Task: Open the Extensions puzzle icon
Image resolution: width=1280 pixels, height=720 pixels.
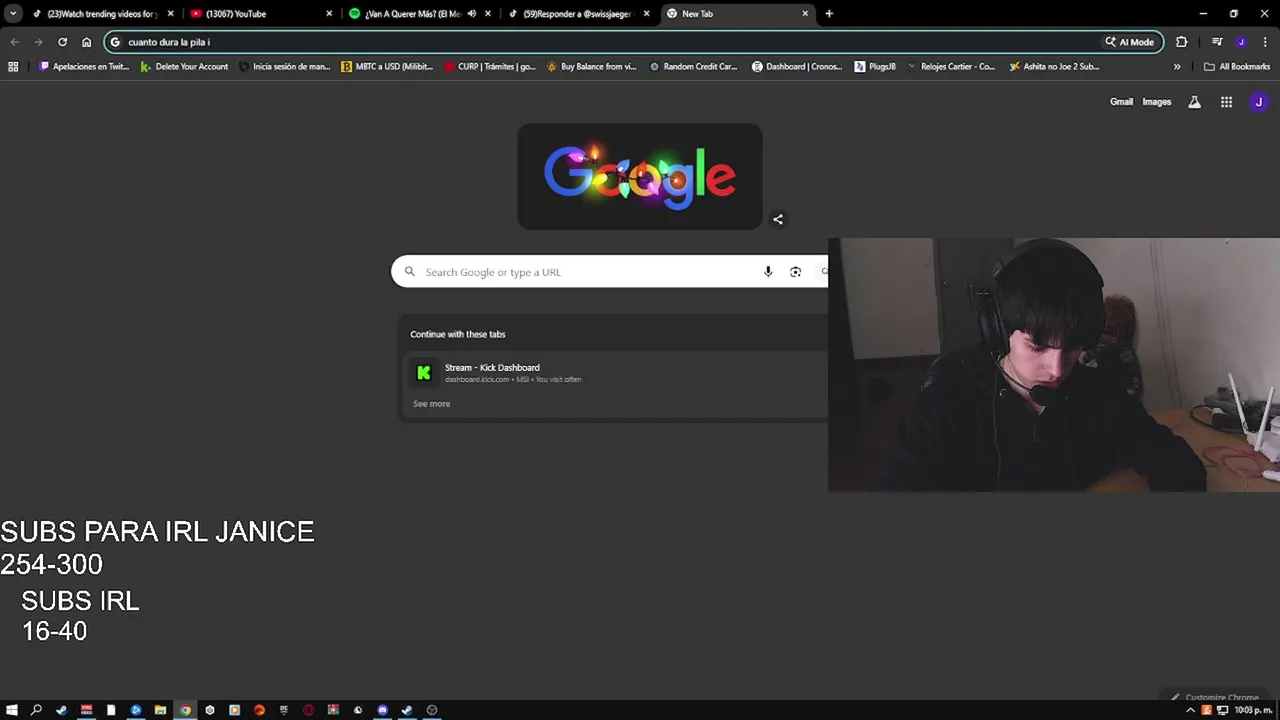Action: click(x=1182, y=42)
